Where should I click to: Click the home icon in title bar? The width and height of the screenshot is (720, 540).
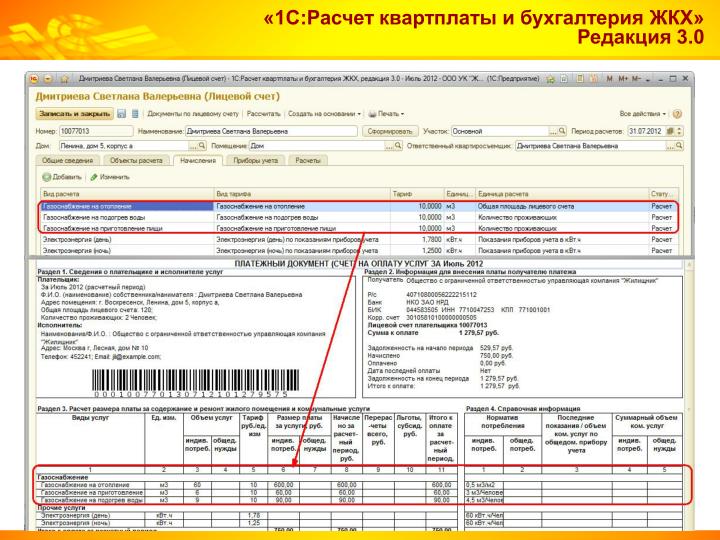64,79
